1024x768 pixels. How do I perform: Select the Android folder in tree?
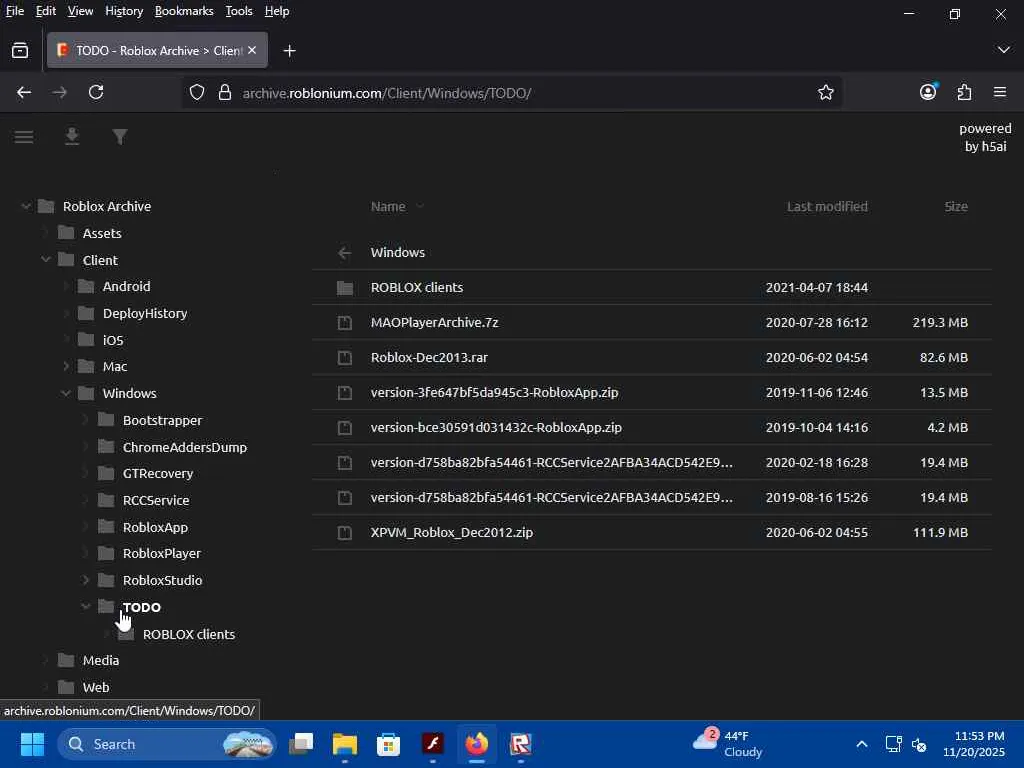[127, 287]
